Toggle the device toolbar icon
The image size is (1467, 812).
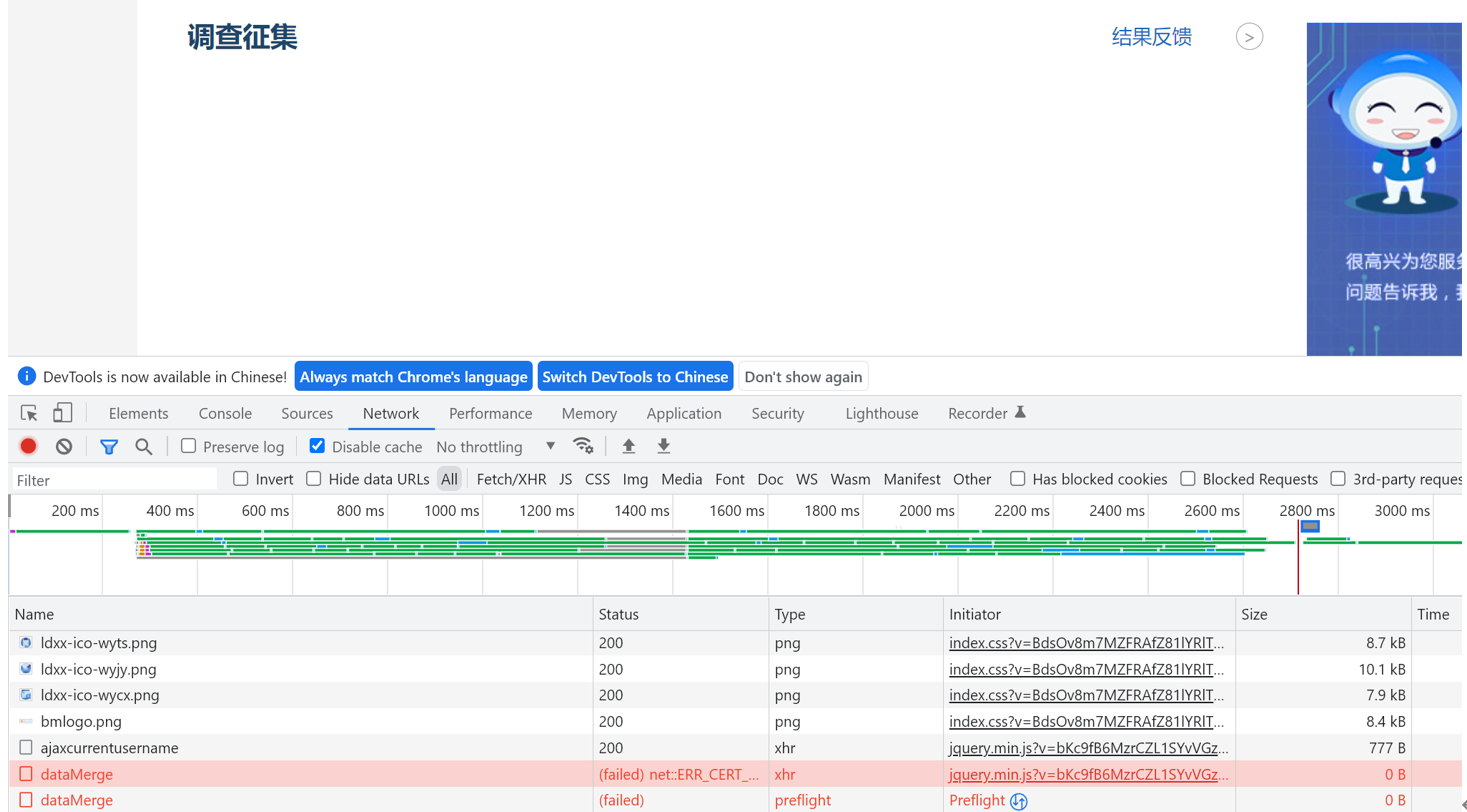pos(63,413)
